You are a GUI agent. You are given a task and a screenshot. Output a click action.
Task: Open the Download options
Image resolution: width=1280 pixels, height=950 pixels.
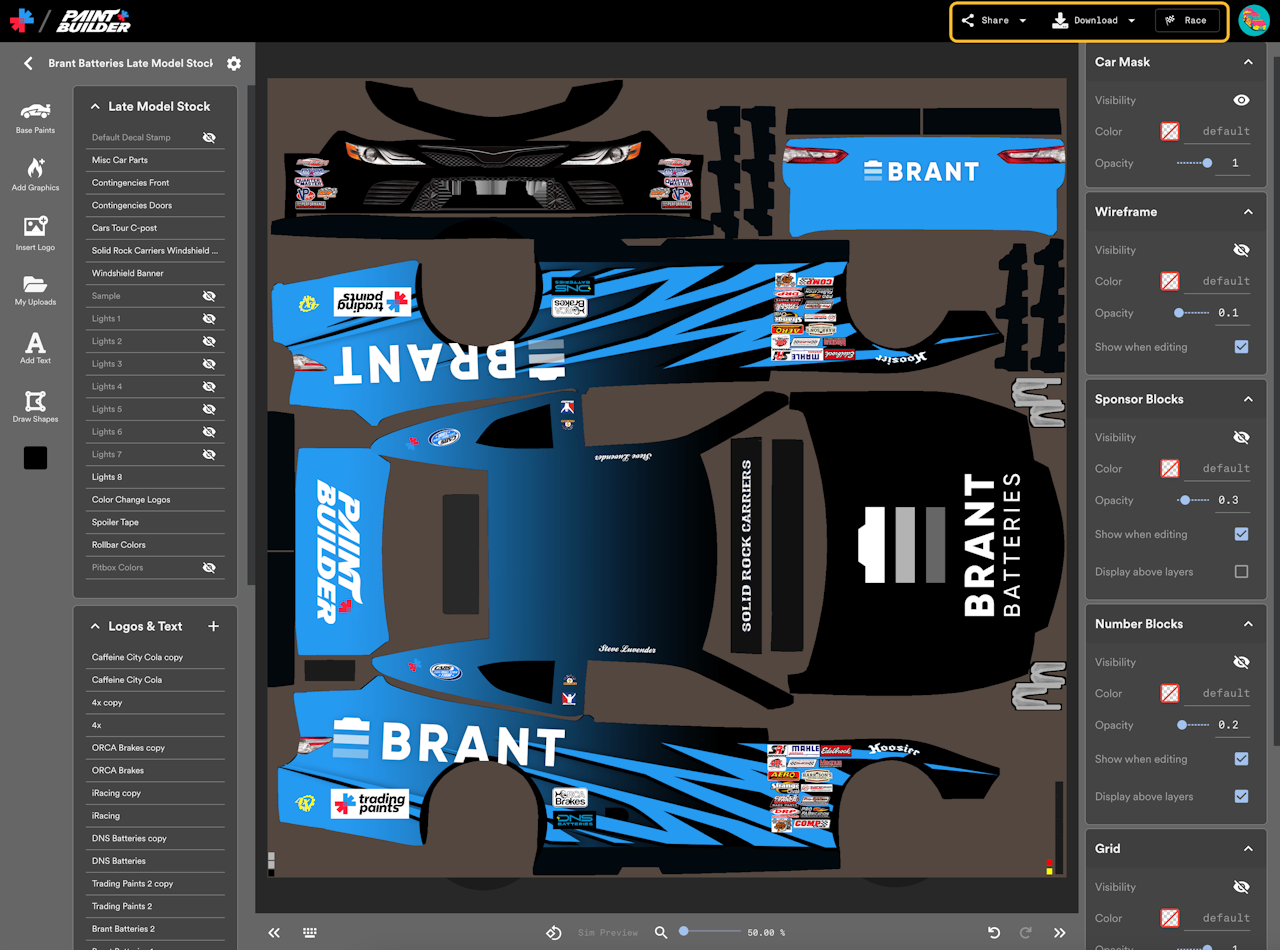click(1095, 20)
